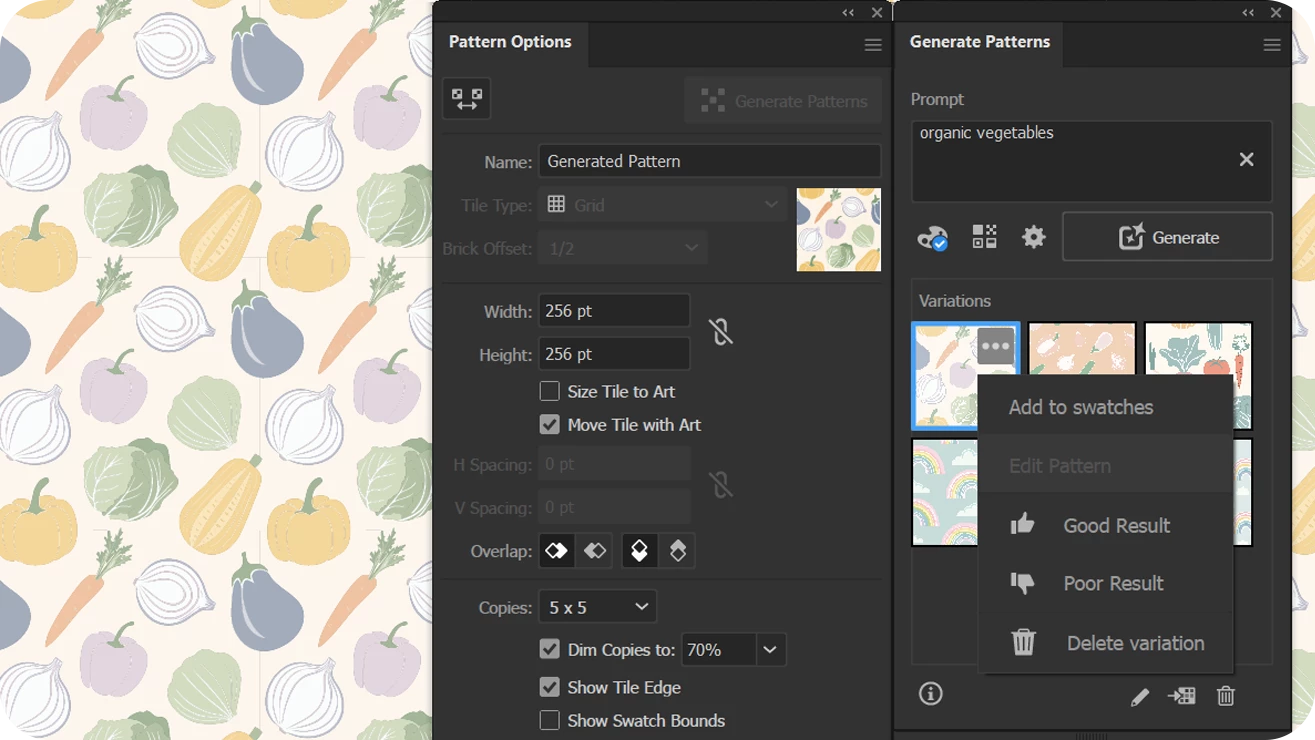Clear the prompt with the X icon
This screenshot has height=740, width=1315.
(x=1246, y=159)
